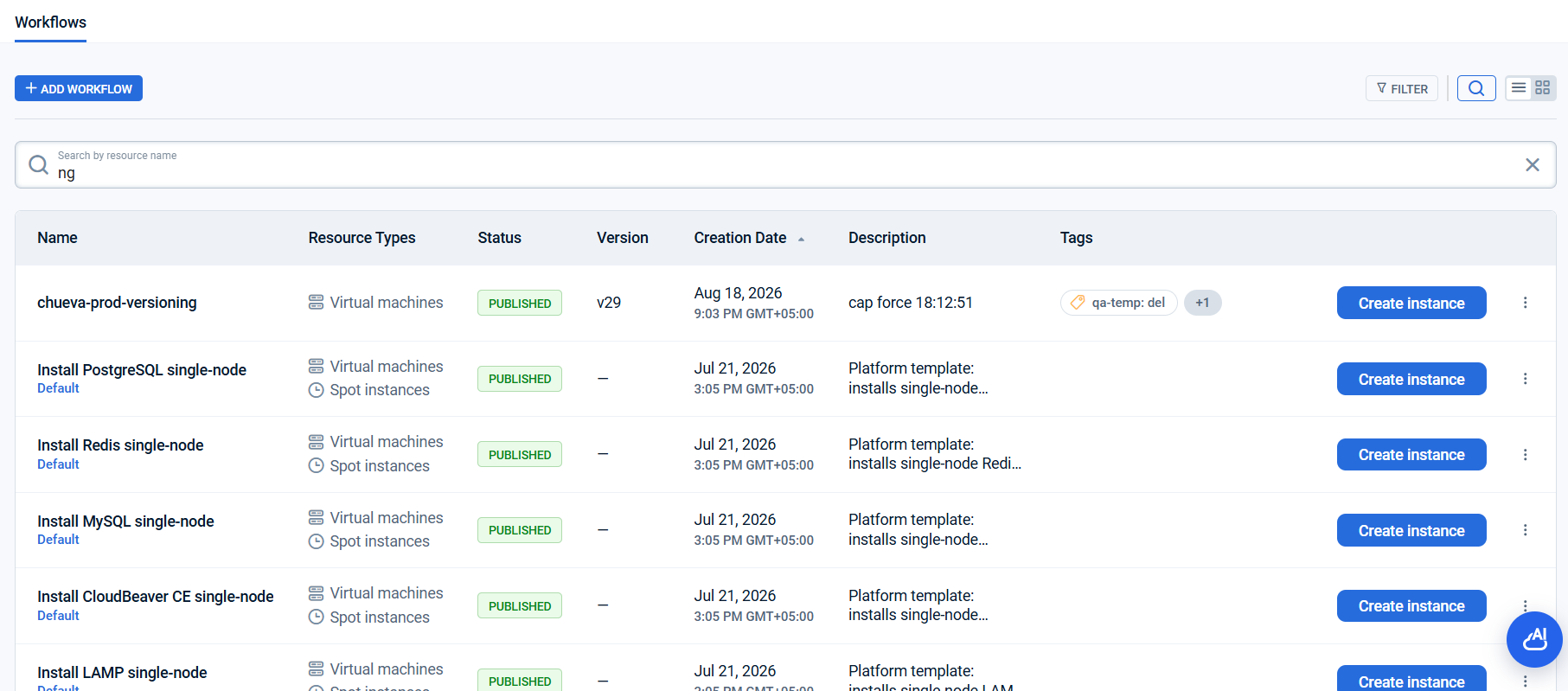This screenshot has width=1568, height=691.
Task: Open more actions menu for Redis row
Action: pyautogui.click(x=1526, y=455)
